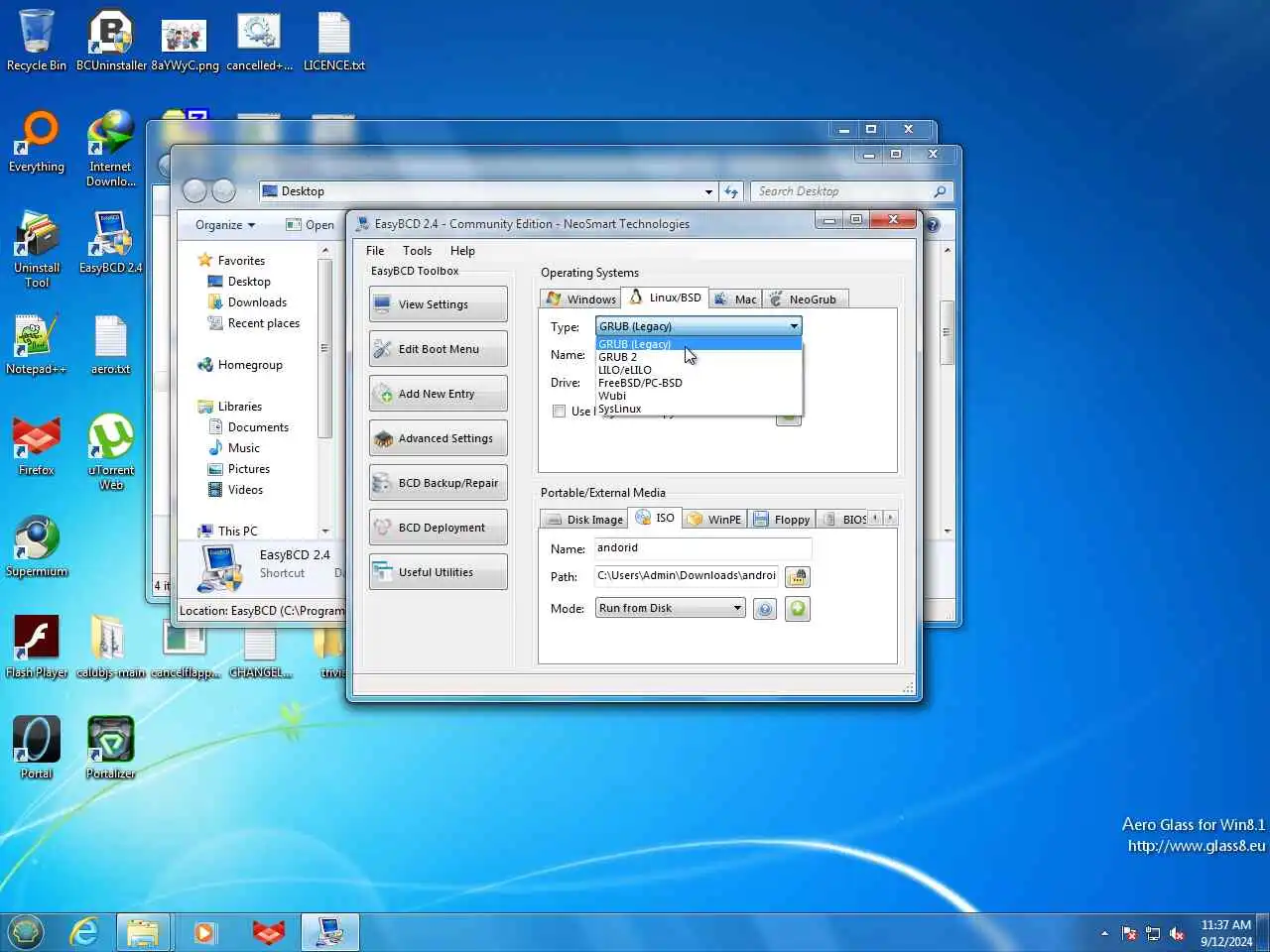This screenshot has height=952, width=1270.
Task: Switch to the Floppy tab
Action: click(x=782, y=519)
